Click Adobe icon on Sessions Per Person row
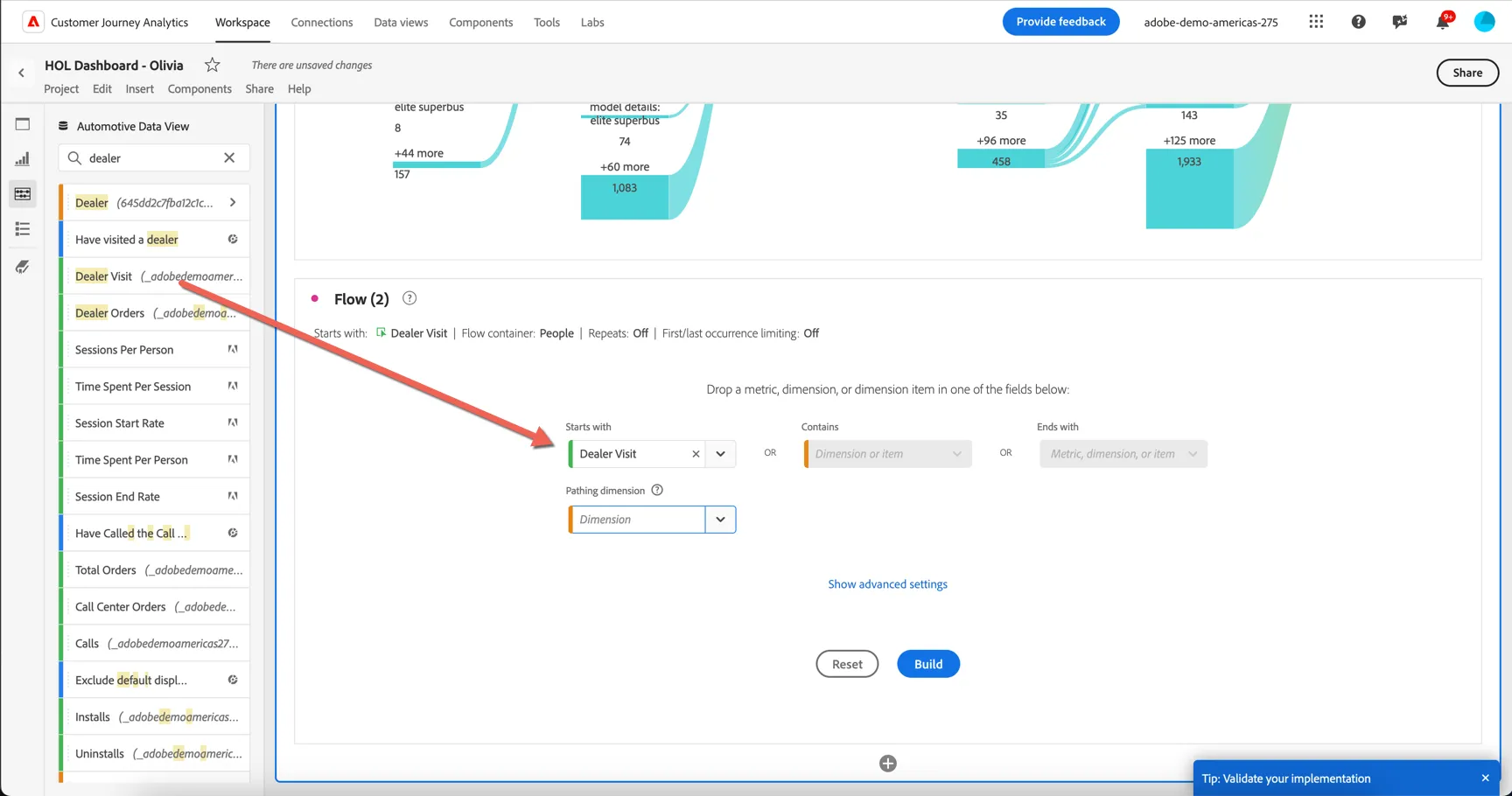 233,349
